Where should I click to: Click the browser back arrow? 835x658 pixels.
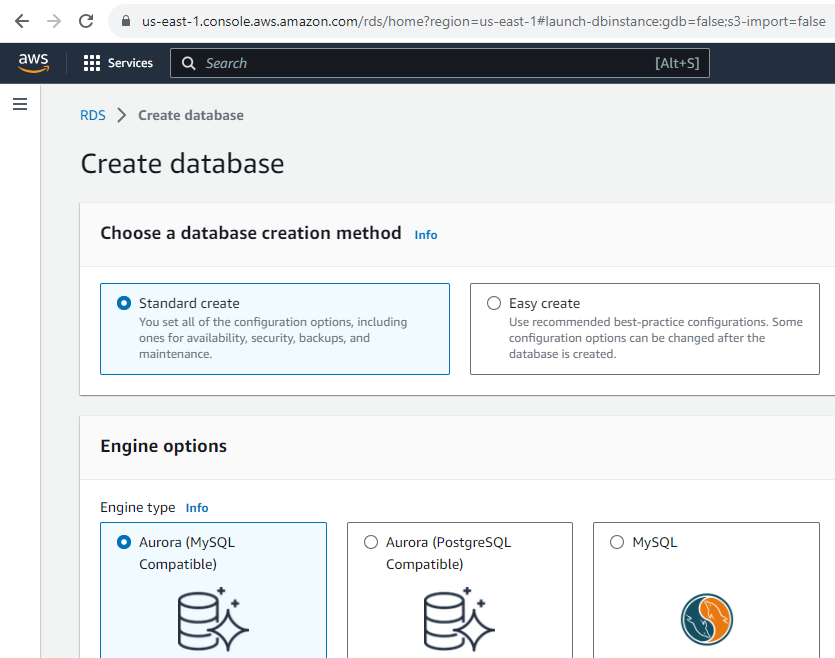coord(22,21)
